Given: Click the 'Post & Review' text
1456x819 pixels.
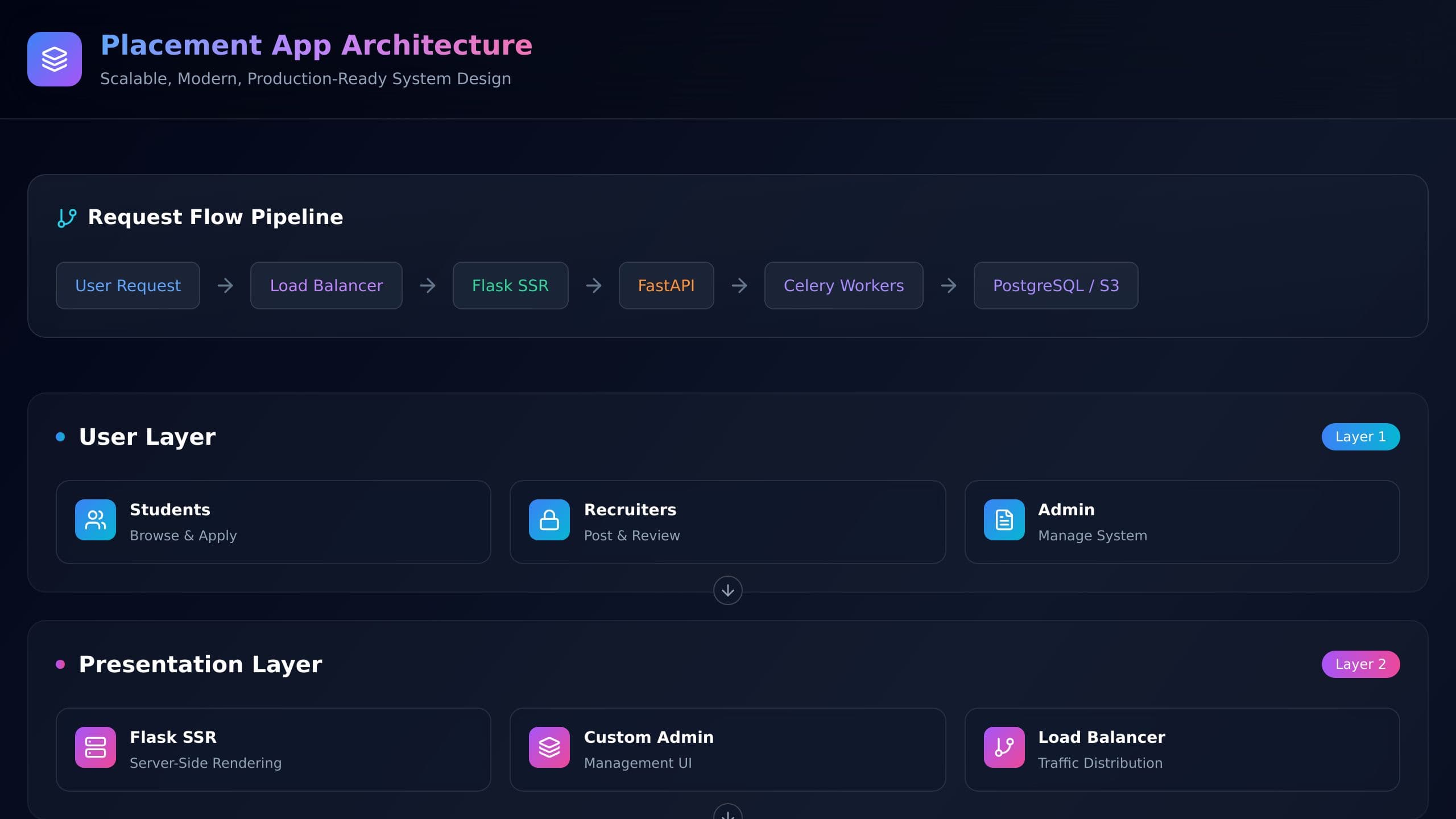Looking at the screenshot, I should coord(632,536).
